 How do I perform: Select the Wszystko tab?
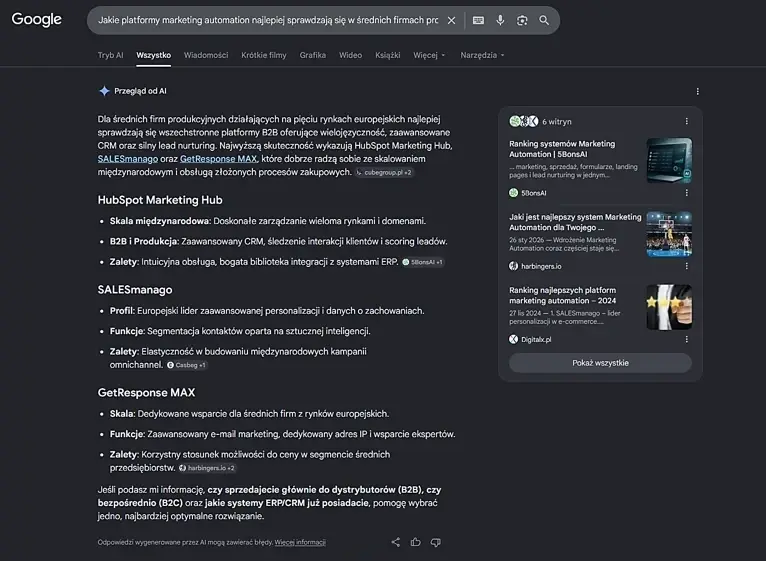pos(153,55)
